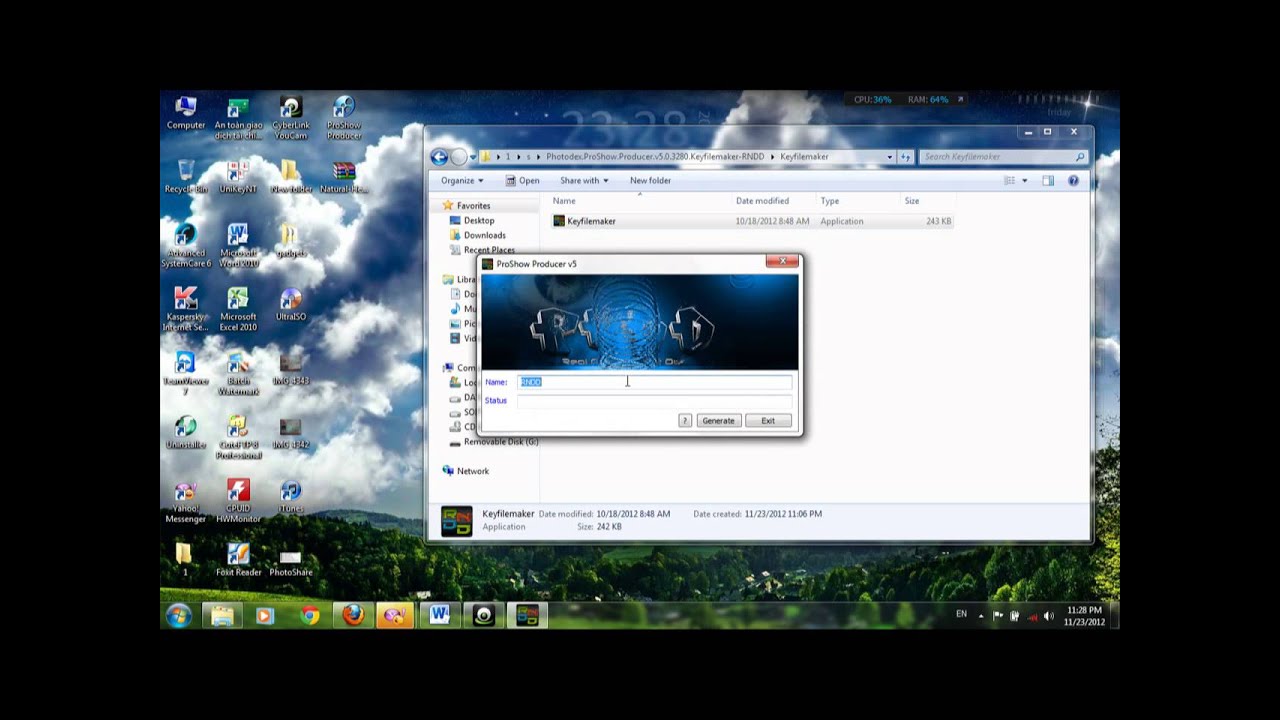
Task: Switch to Word in the taskbar
Action: (x=439, y=615)
